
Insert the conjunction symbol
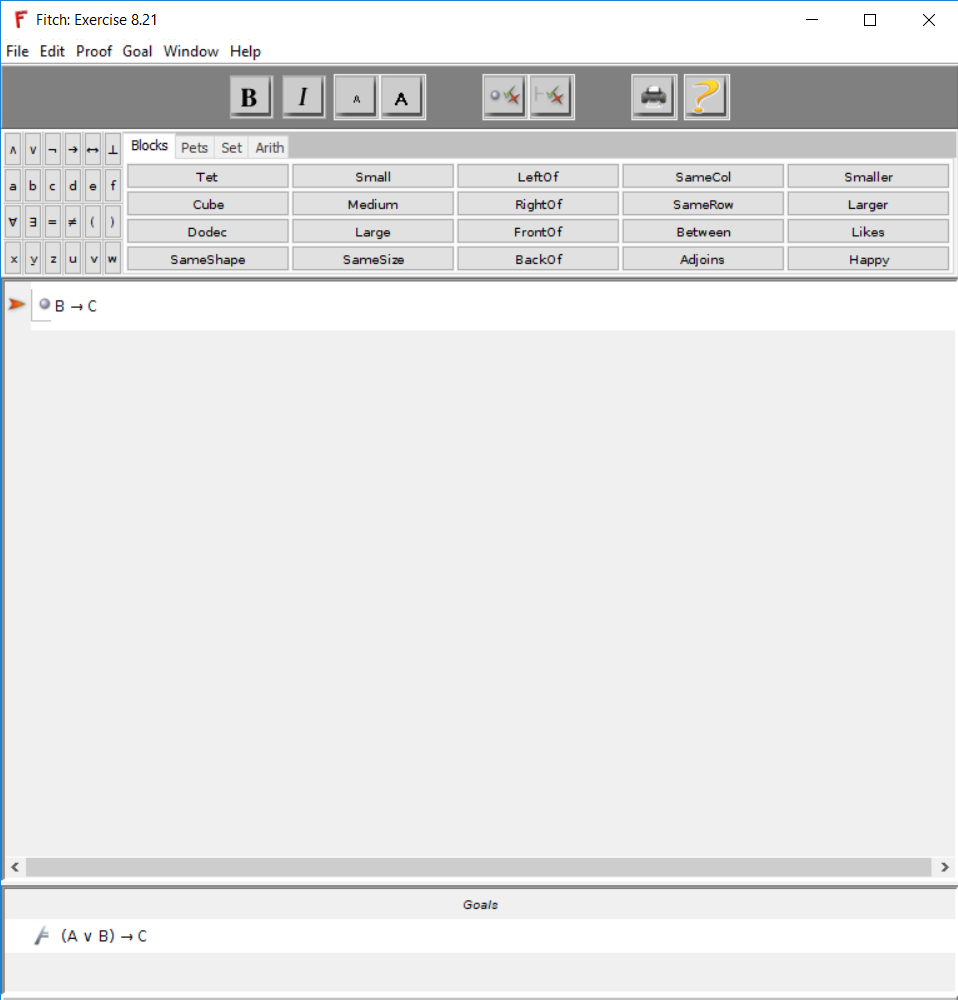coord(13,149)
